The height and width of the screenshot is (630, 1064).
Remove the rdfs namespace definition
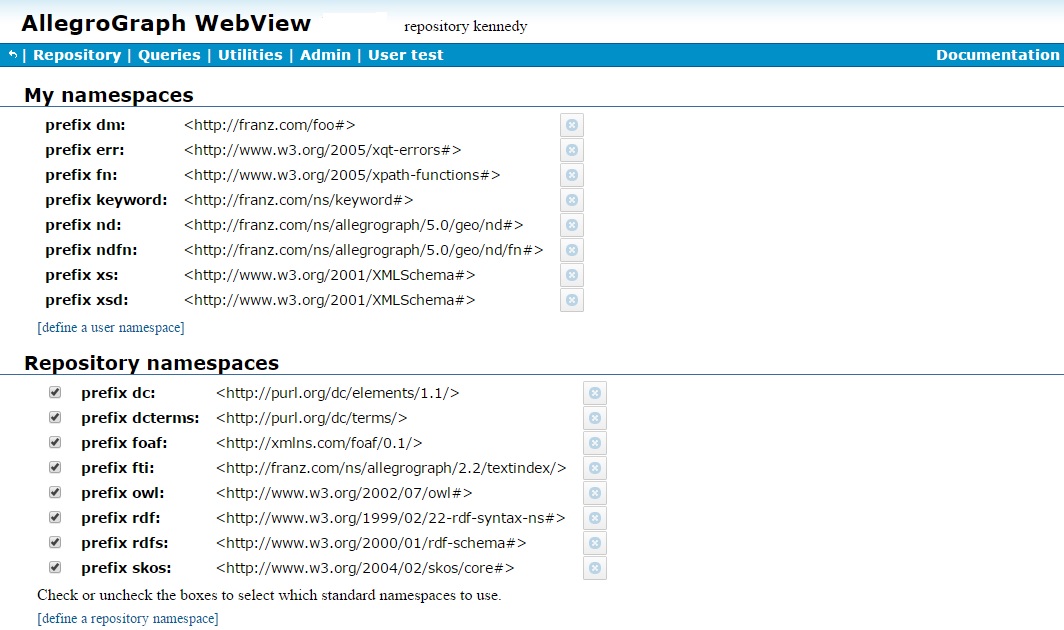[594, 543]
